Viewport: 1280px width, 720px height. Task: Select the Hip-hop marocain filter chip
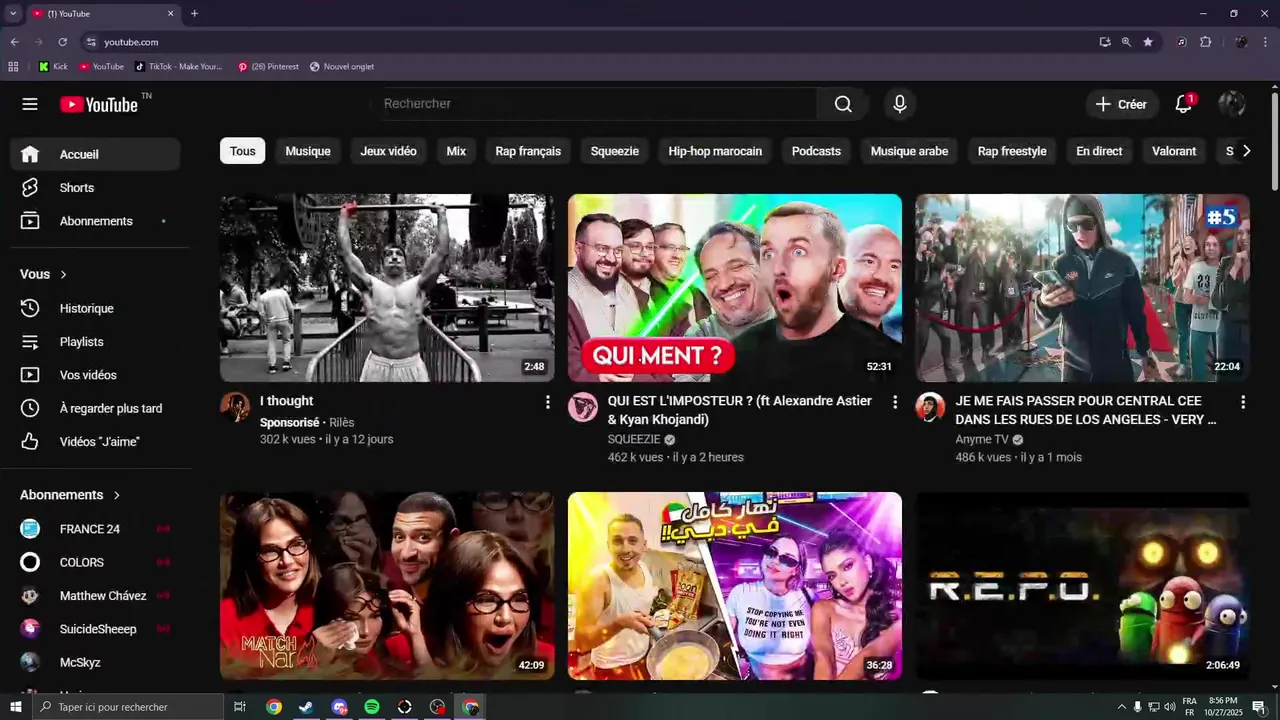point(715,151)
